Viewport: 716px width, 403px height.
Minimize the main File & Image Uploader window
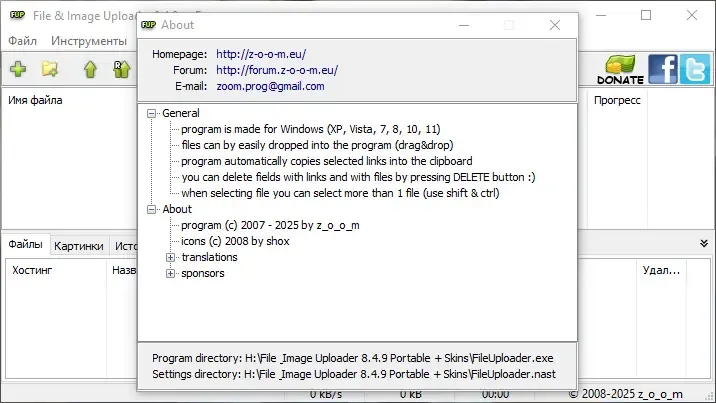[601, 15]
